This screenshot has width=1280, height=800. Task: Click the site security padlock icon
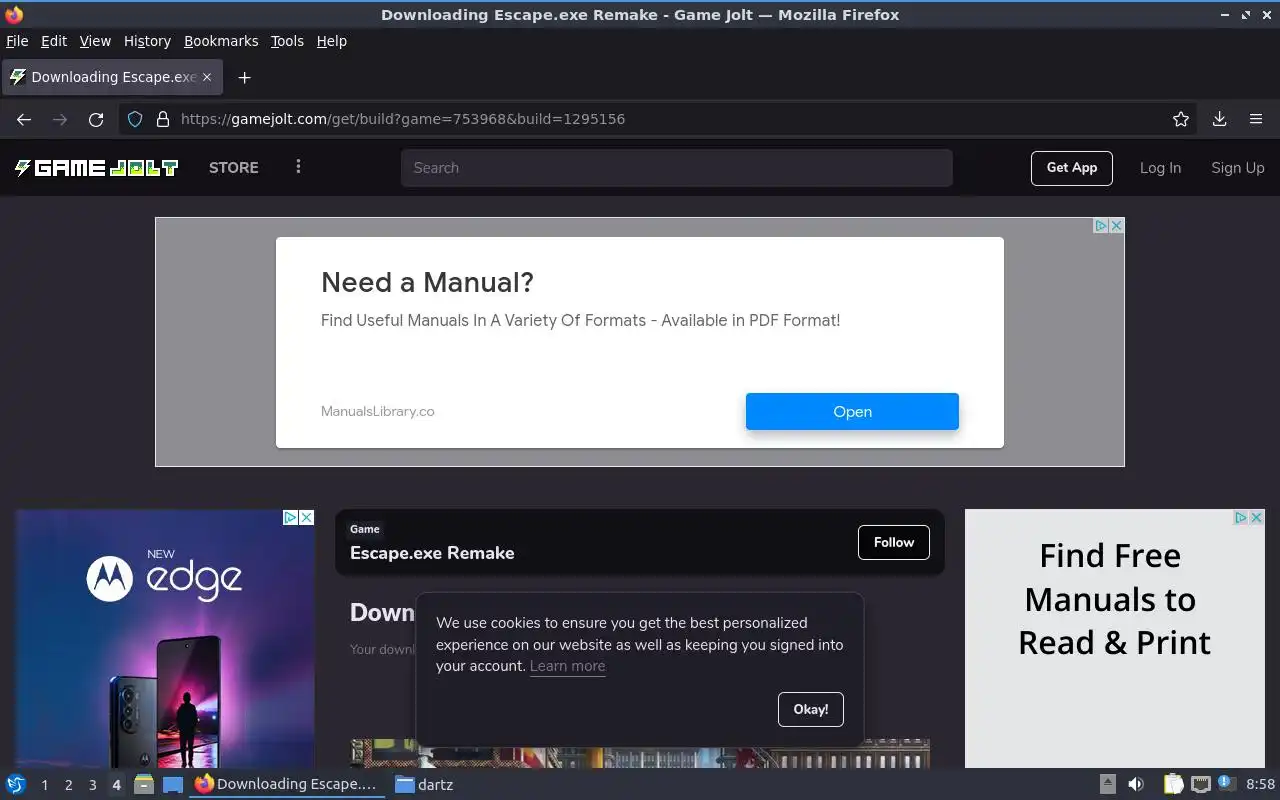pos(163,119)
